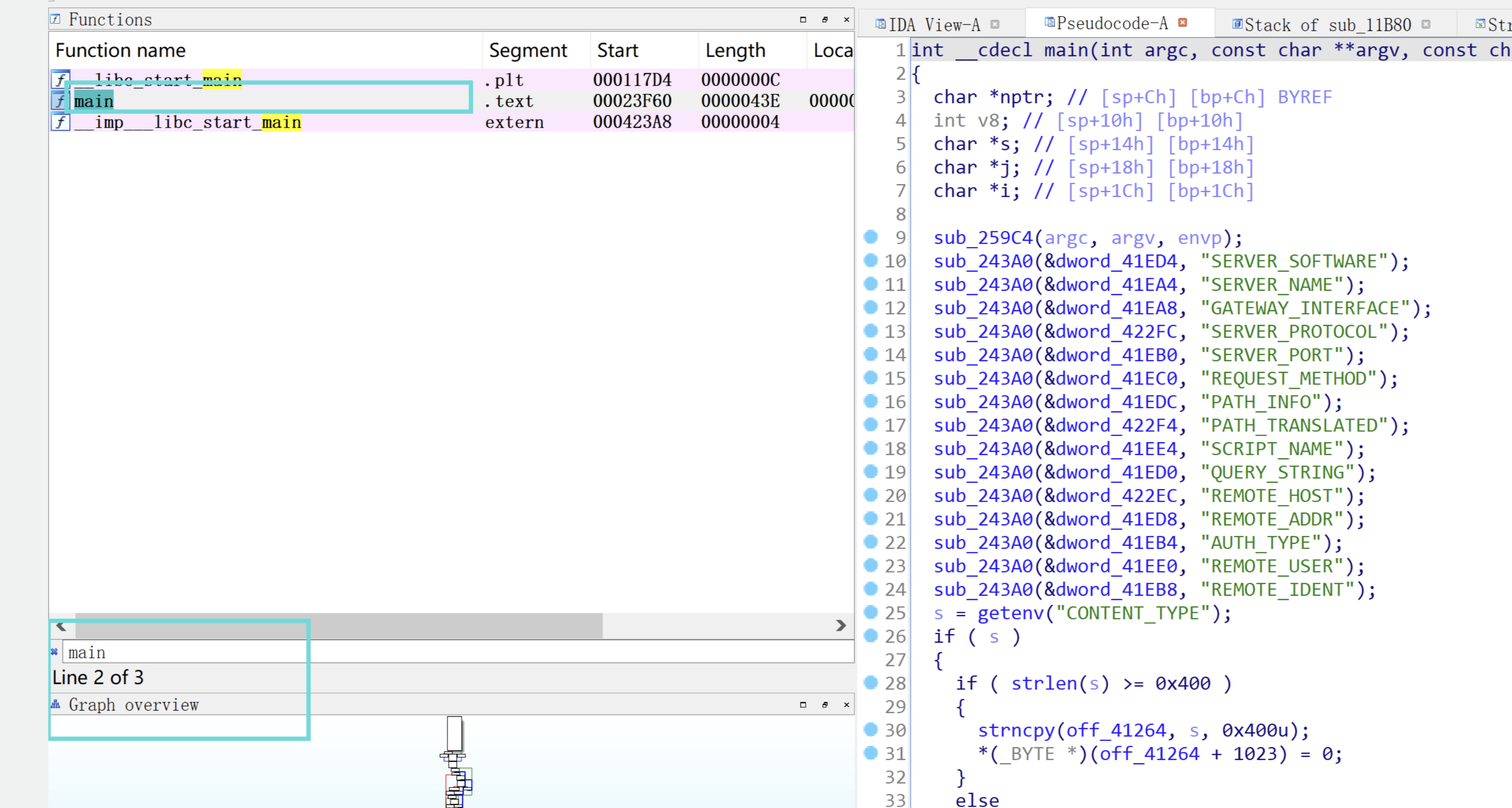Image resolution: width=1512 pixels, height=808 pixels.
Task: Close the Pseudocode-A tab
Action: (x=1183, y=22)
